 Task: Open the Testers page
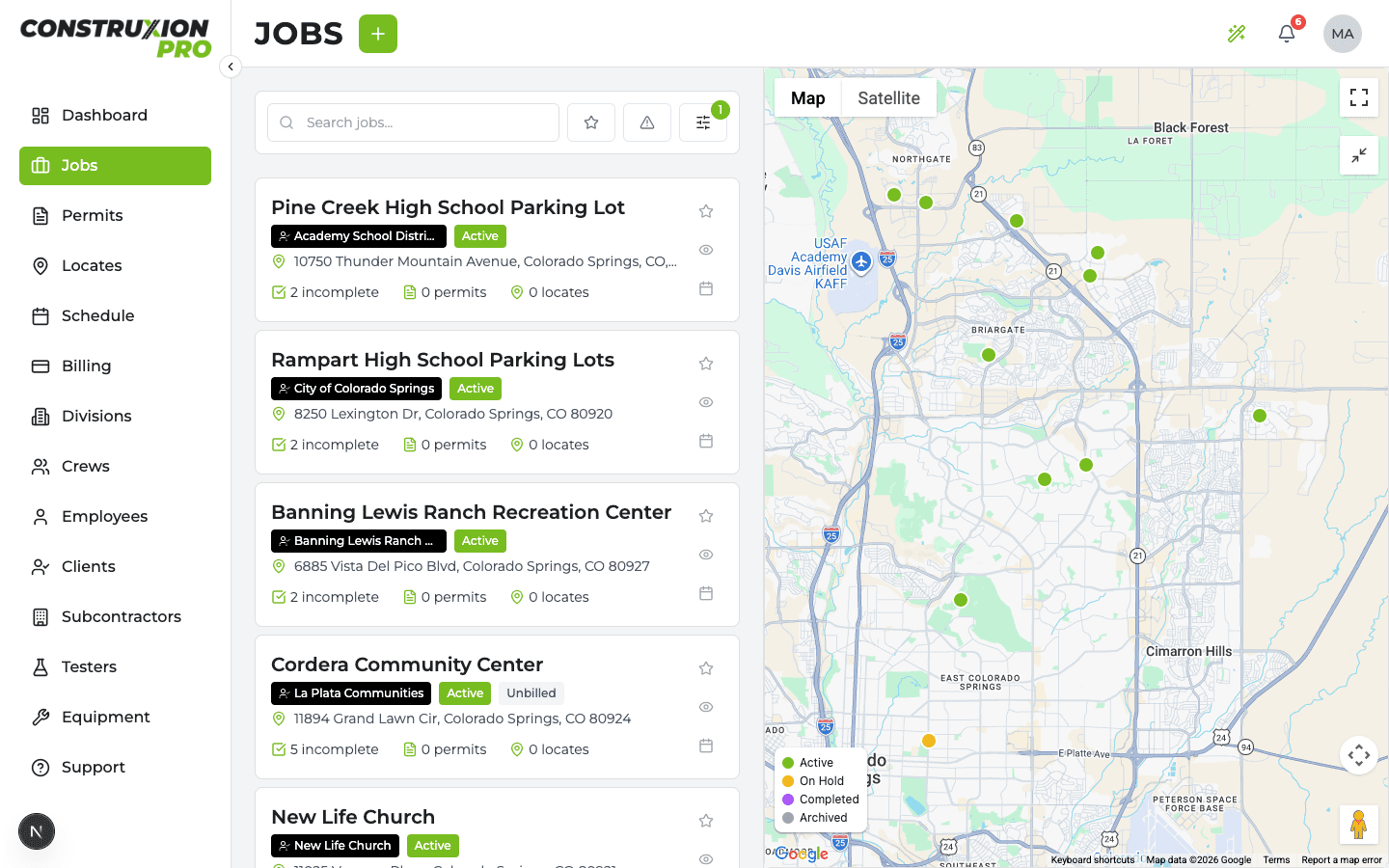click(115, 667)
